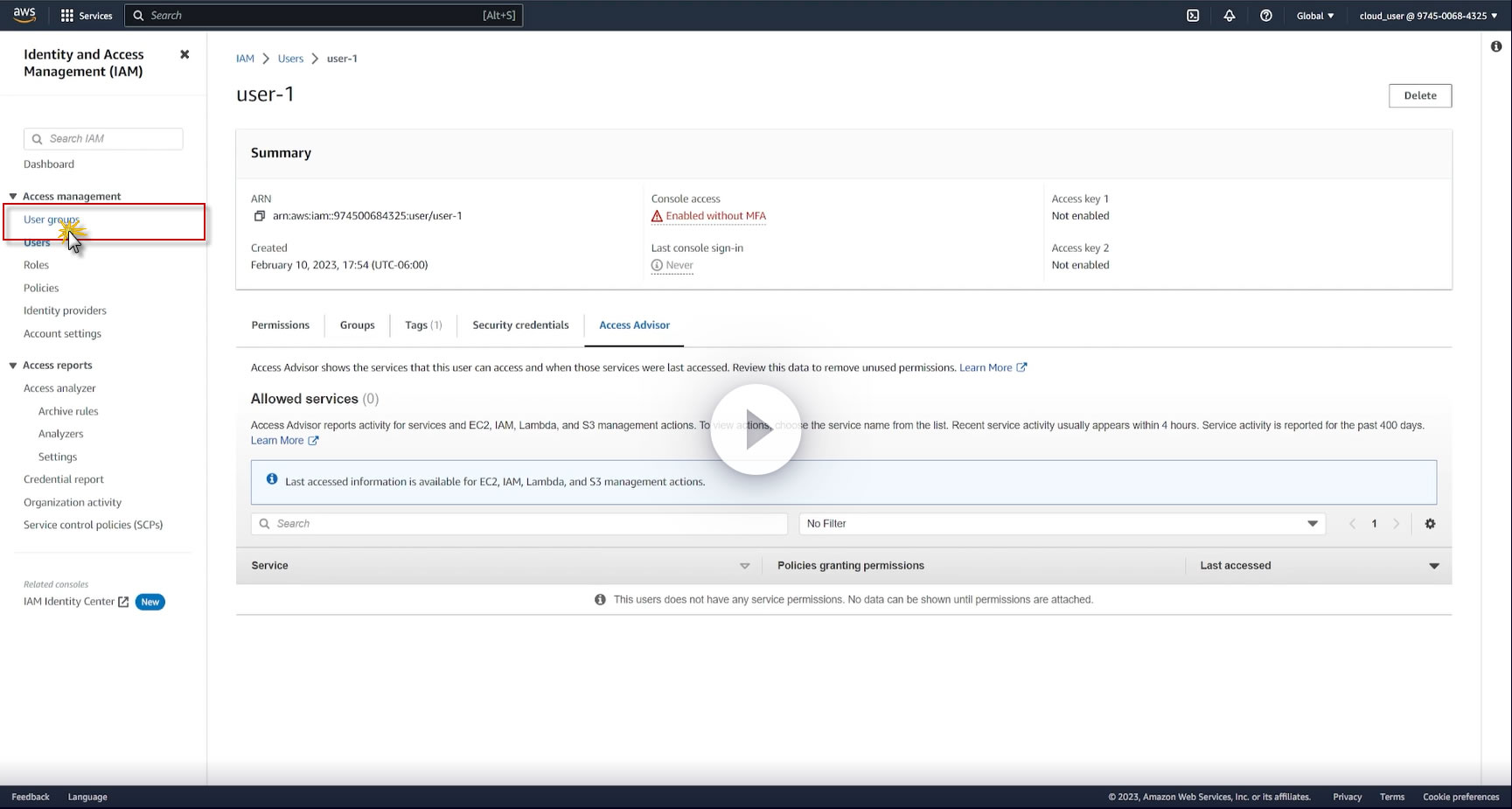Select the Access Advisor tab

point(635,325)
